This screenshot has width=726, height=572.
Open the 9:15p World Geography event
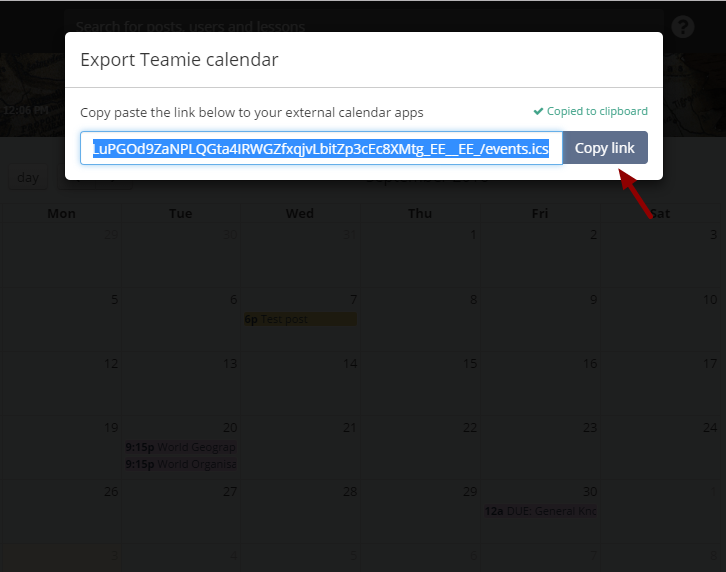(x=181, y=447)
